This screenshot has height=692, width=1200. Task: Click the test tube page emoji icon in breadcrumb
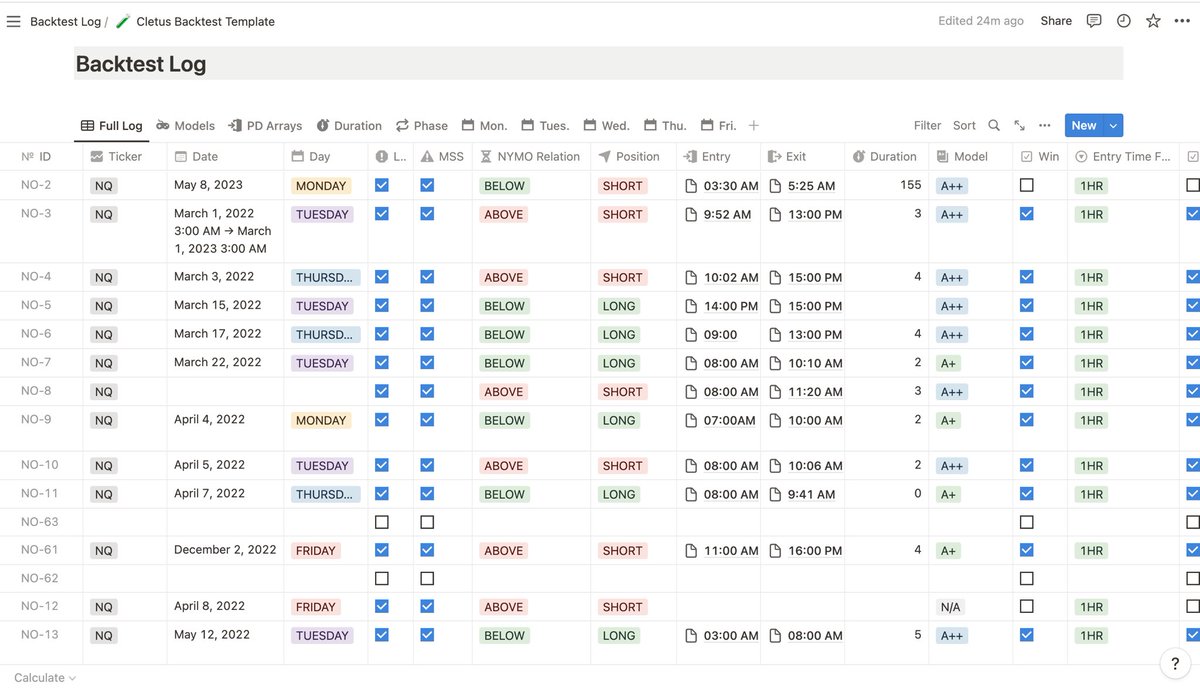click(123, 21)
